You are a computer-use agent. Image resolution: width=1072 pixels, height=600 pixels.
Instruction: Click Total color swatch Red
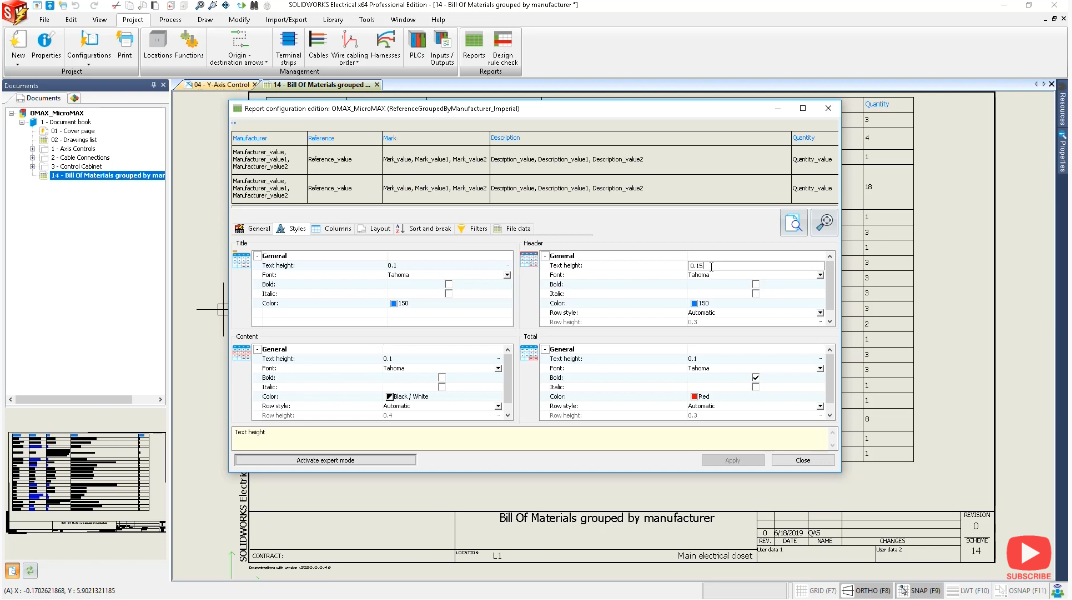pos(695,396)
